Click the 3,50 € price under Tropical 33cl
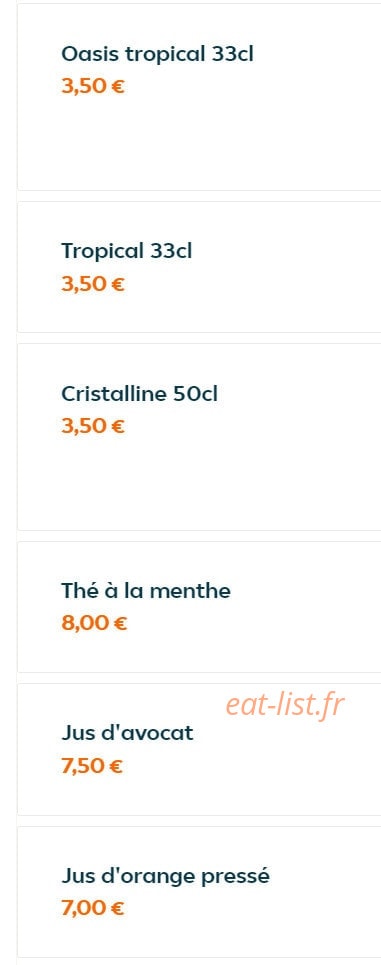 click(92, 284)
